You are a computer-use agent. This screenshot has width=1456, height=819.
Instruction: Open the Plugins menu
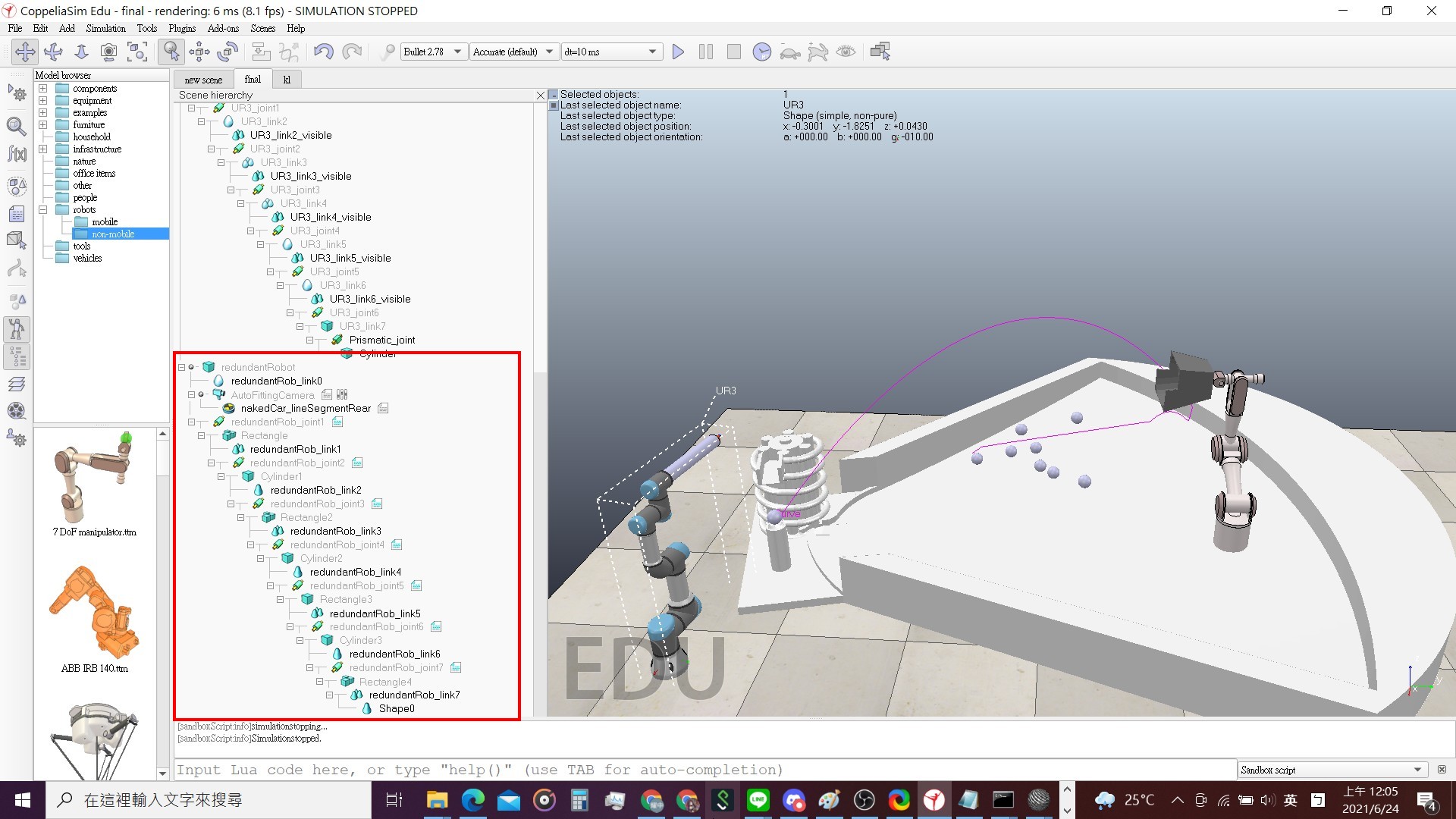pyautogui.click(x=182, y=28)
